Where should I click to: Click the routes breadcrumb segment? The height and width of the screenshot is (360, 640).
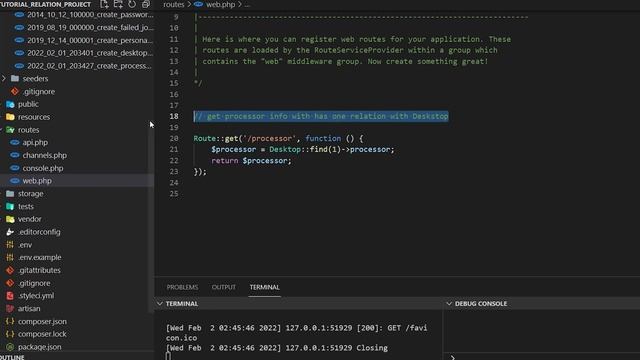174,4
